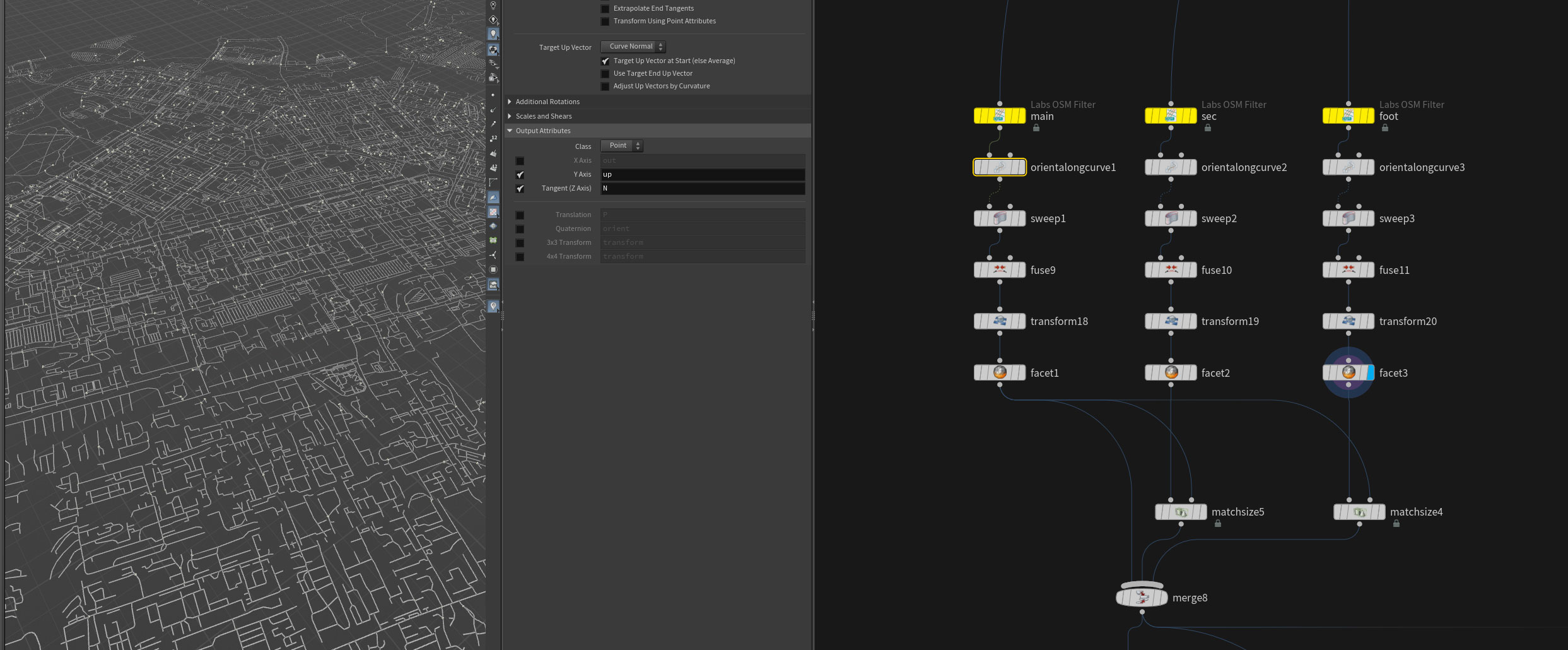The image size is (1568, 650).
Task: Toggle display primitive numbers in viewport
Action: [493, 168]
